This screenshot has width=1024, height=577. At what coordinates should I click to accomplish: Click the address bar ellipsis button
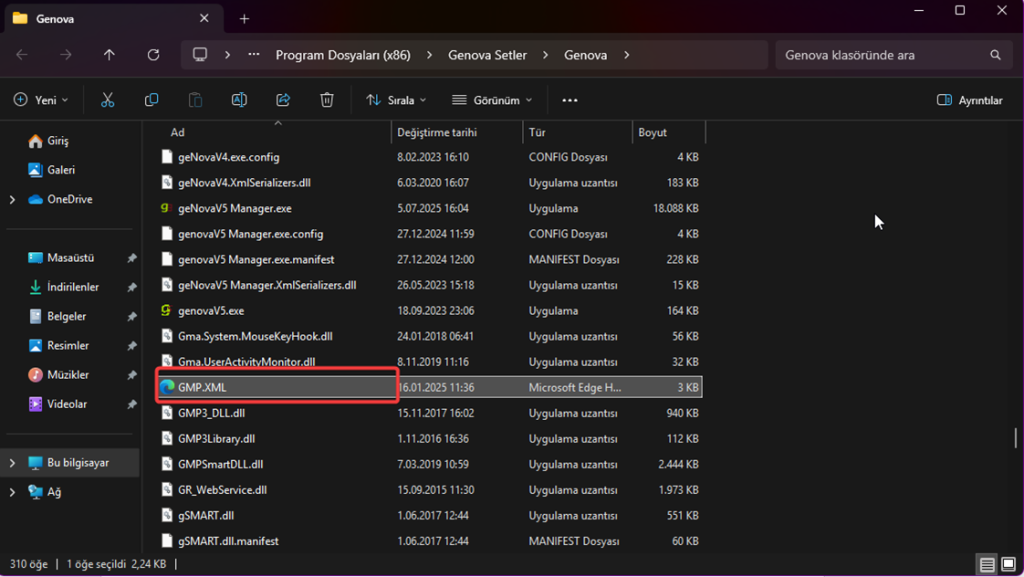pyautogui.click(x=253, y=55)
